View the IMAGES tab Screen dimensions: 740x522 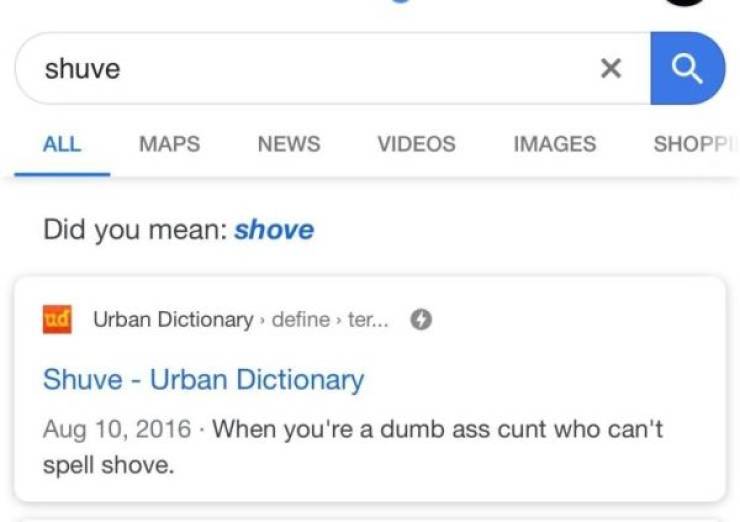554,144
